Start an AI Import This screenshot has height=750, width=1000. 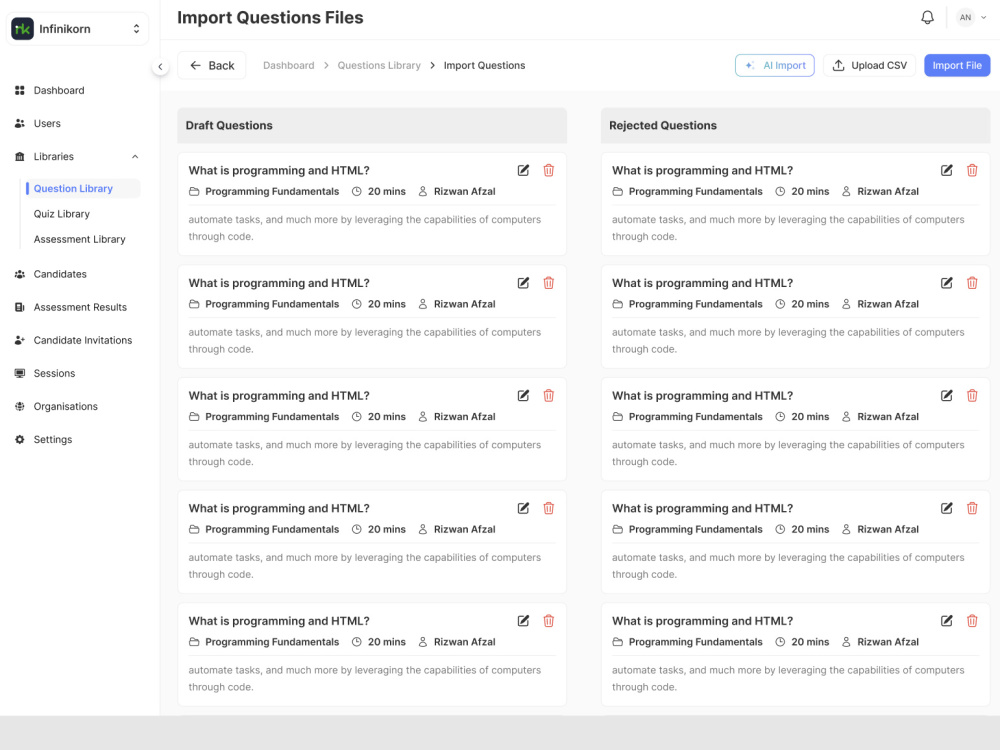point(775,66)
